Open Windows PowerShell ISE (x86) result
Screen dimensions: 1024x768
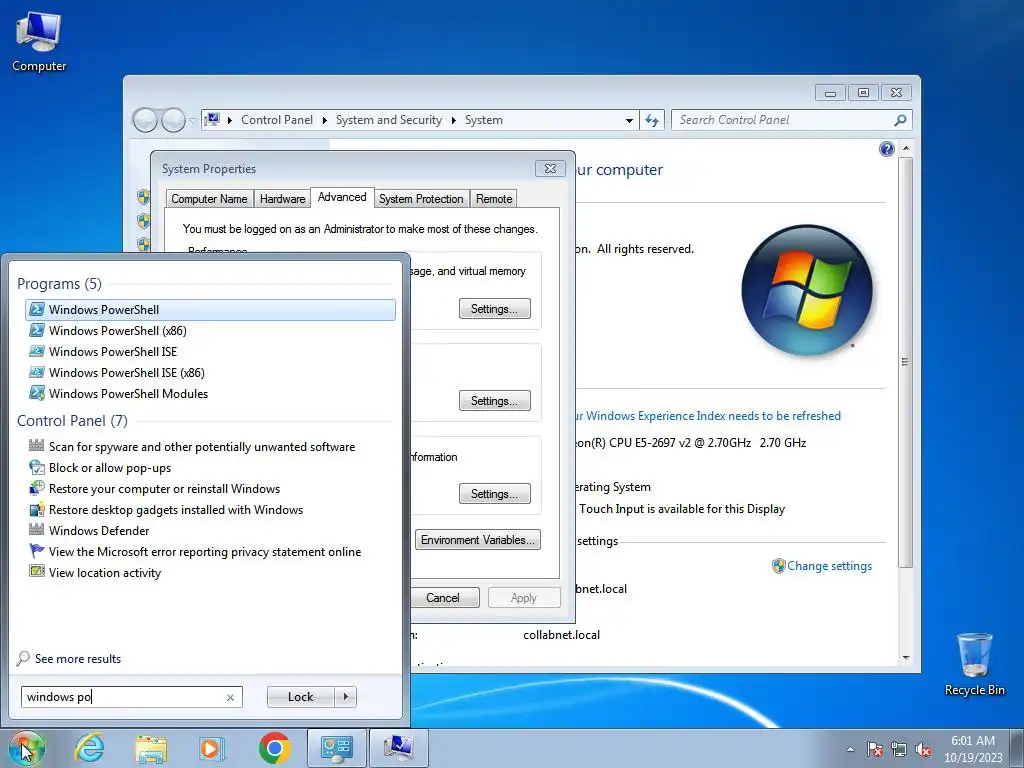pyautogui.click(x=210, y=372)
